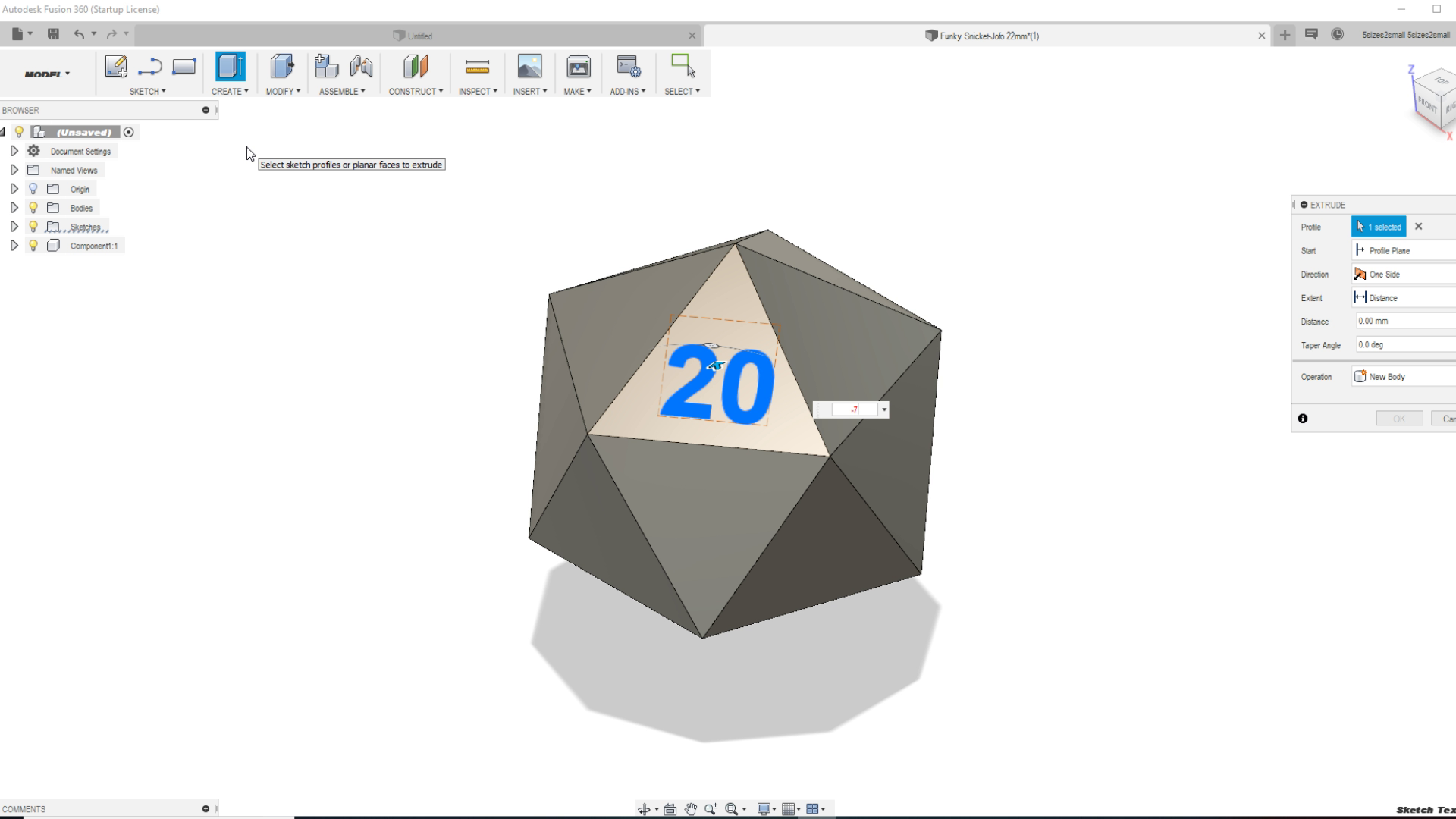This screenshot has height=819, width=1456.
Task: Click the Select tool icon
Action: pos(682,66)
